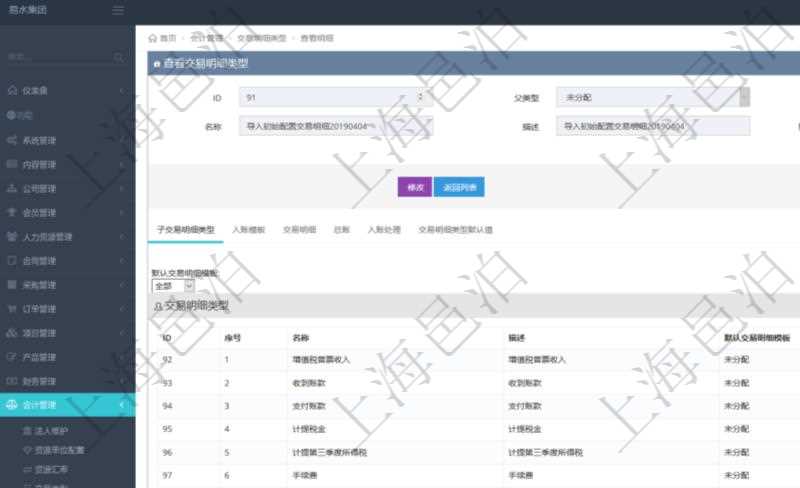The width and height of the screenshot is (800, 488).
Task: Click the 会员管理 icon in sidebar
Action: click(x=12, y=212)
